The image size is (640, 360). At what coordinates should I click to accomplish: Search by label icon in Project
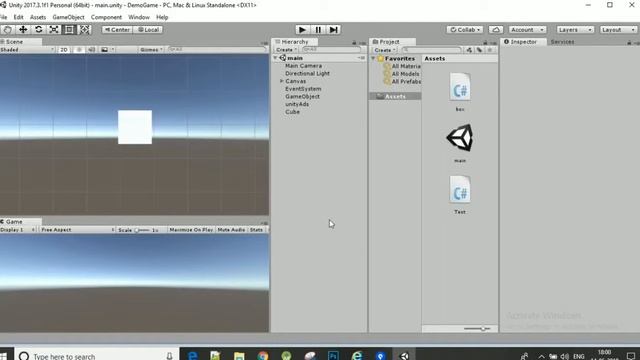480,50
